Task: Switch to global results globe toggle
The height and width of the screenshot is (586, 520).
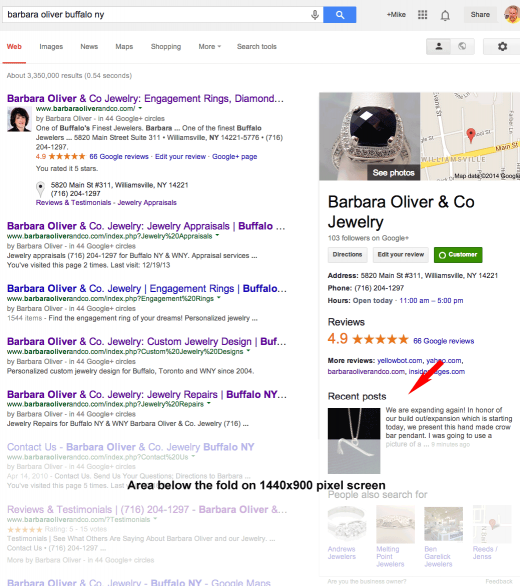Action: coord(462,46)
